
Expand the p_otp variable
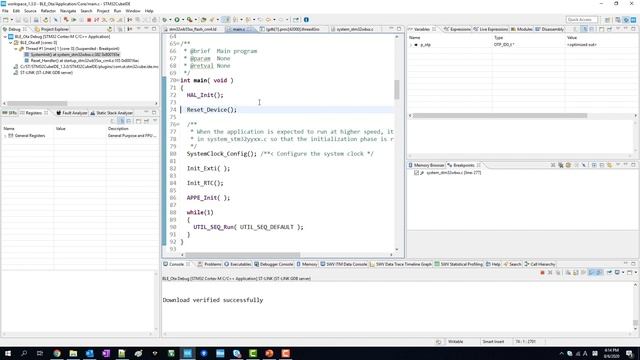[411, 45]
